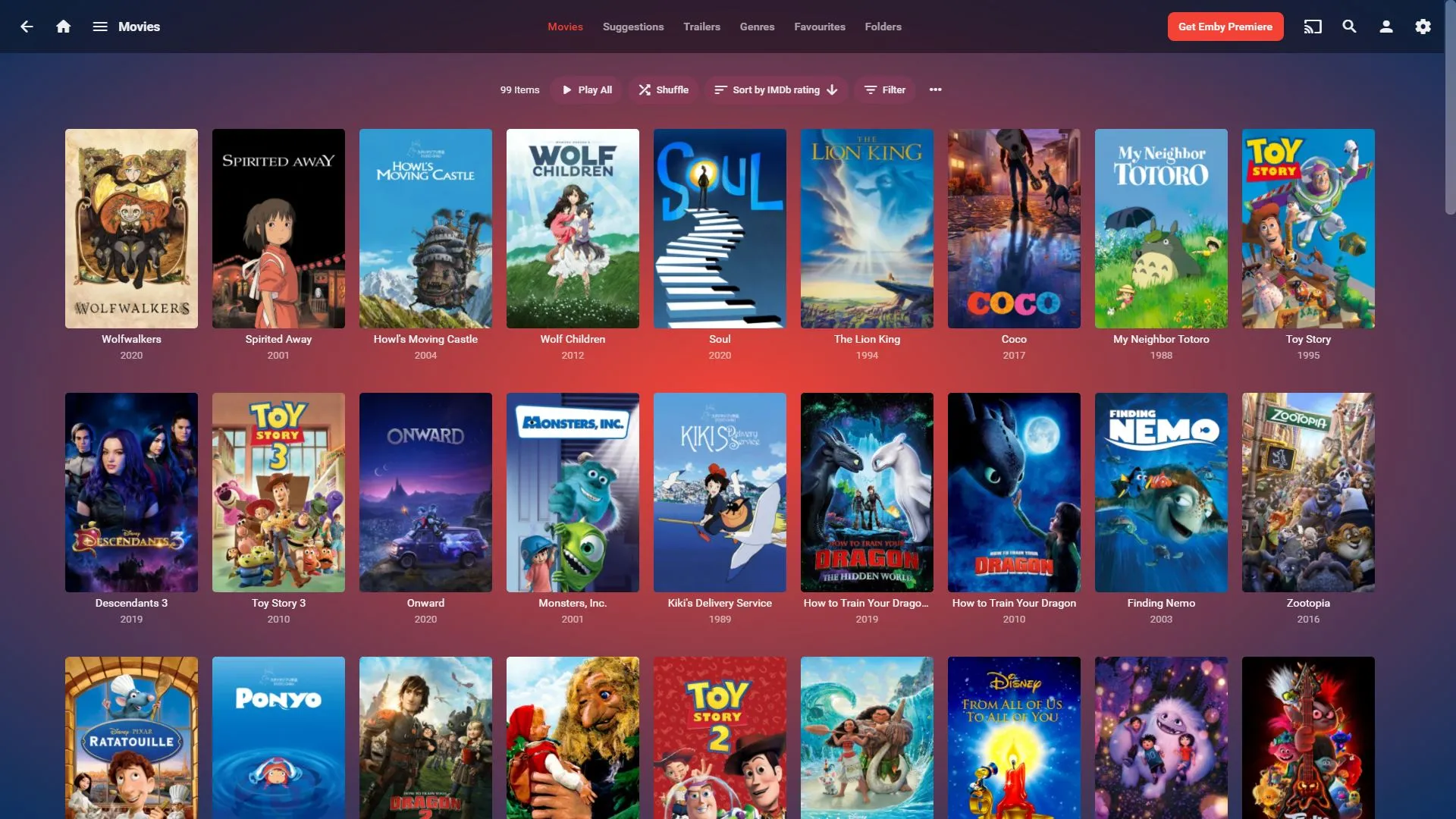Open the search magnifier icon
1456x819 pixels.
click(1349, 27)
